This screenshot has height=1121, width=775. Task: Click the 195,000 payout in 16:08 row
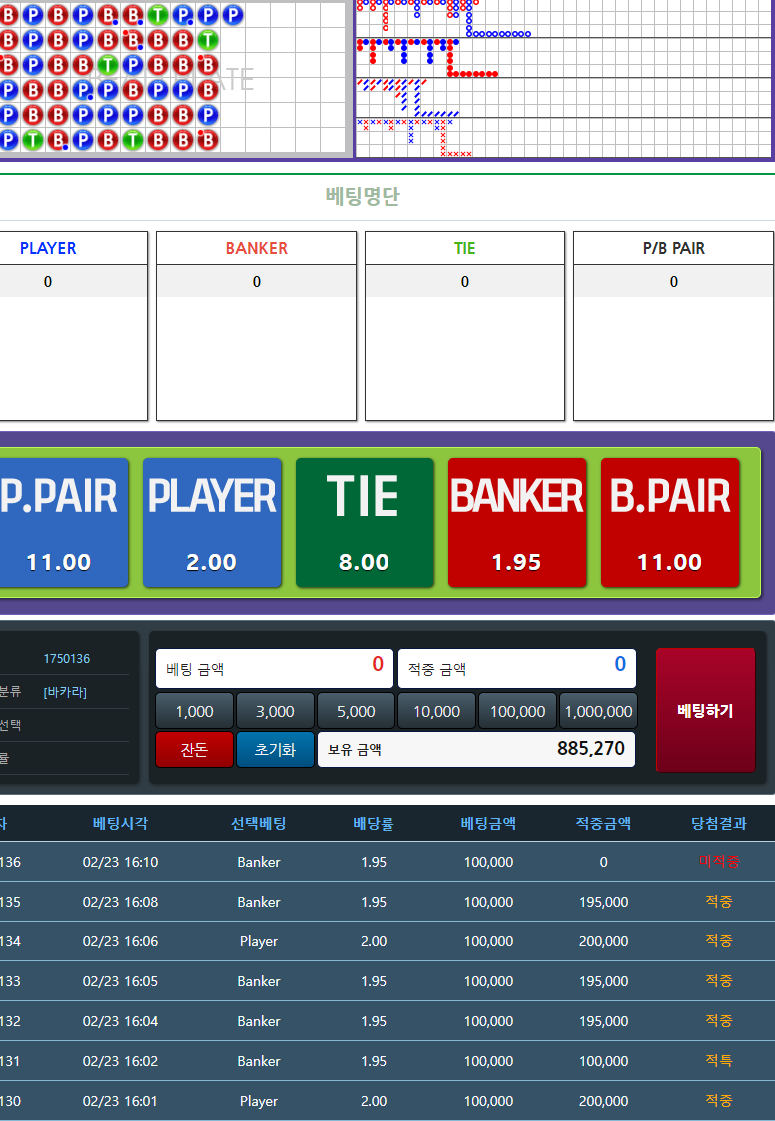point(603,902)
